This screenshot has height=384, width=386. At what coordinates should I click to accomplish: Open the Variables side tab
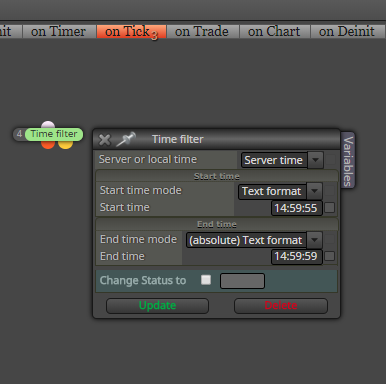coord(348,161)
